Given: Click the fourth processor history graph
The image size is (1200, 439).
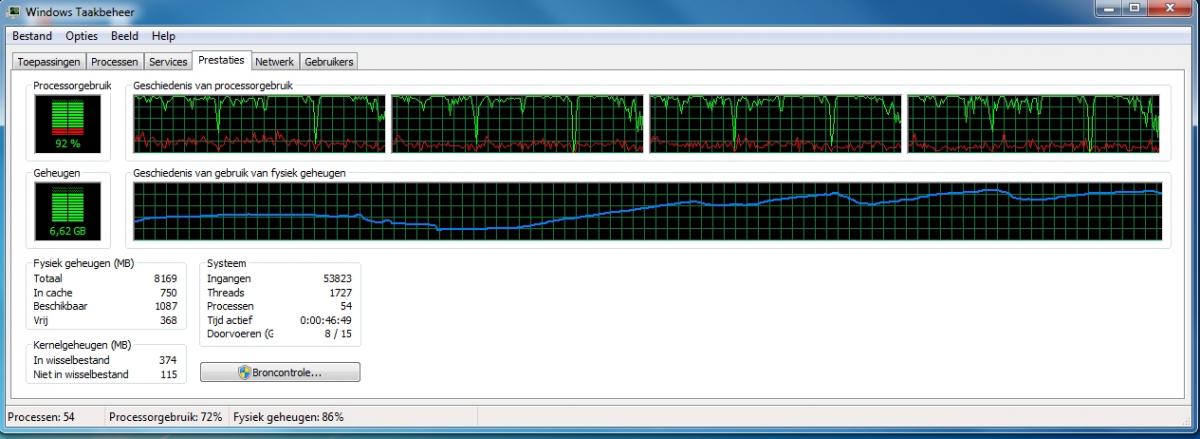Looking at the screenshot, I should (1033, 124).
